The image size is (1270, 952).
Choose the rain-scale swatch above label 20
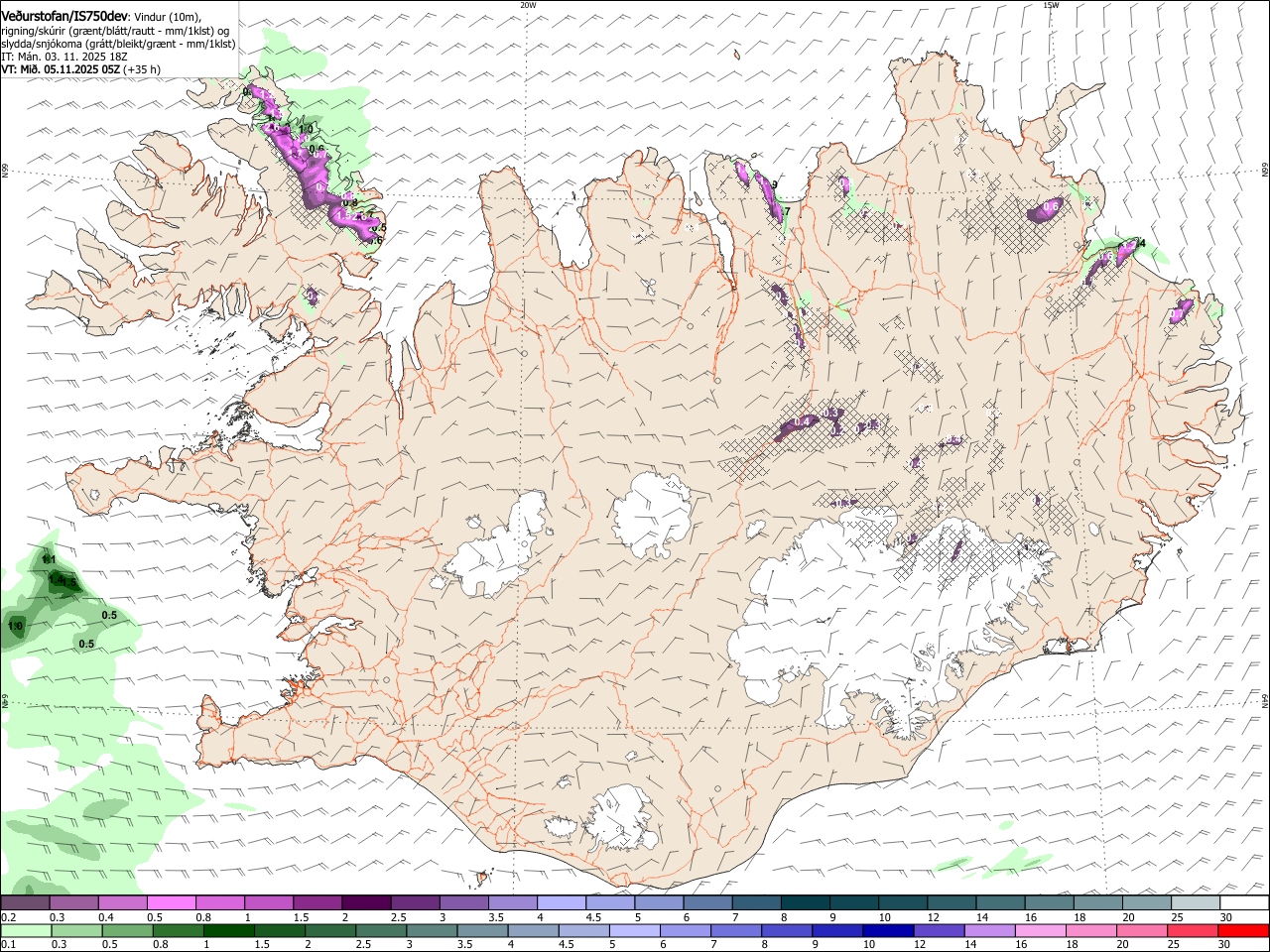pyautogui.click(x=1142, y=931)
